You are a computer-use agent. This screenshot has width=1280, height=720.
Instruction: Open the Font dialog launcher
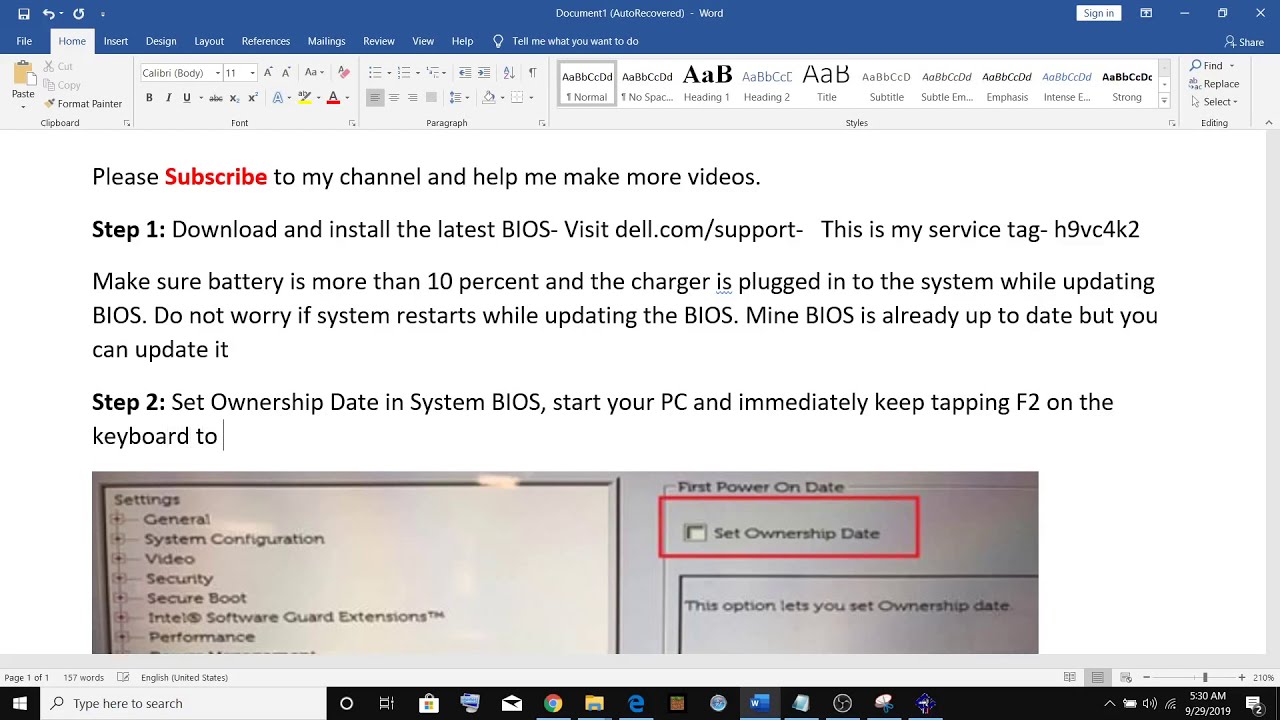[352, 123]
